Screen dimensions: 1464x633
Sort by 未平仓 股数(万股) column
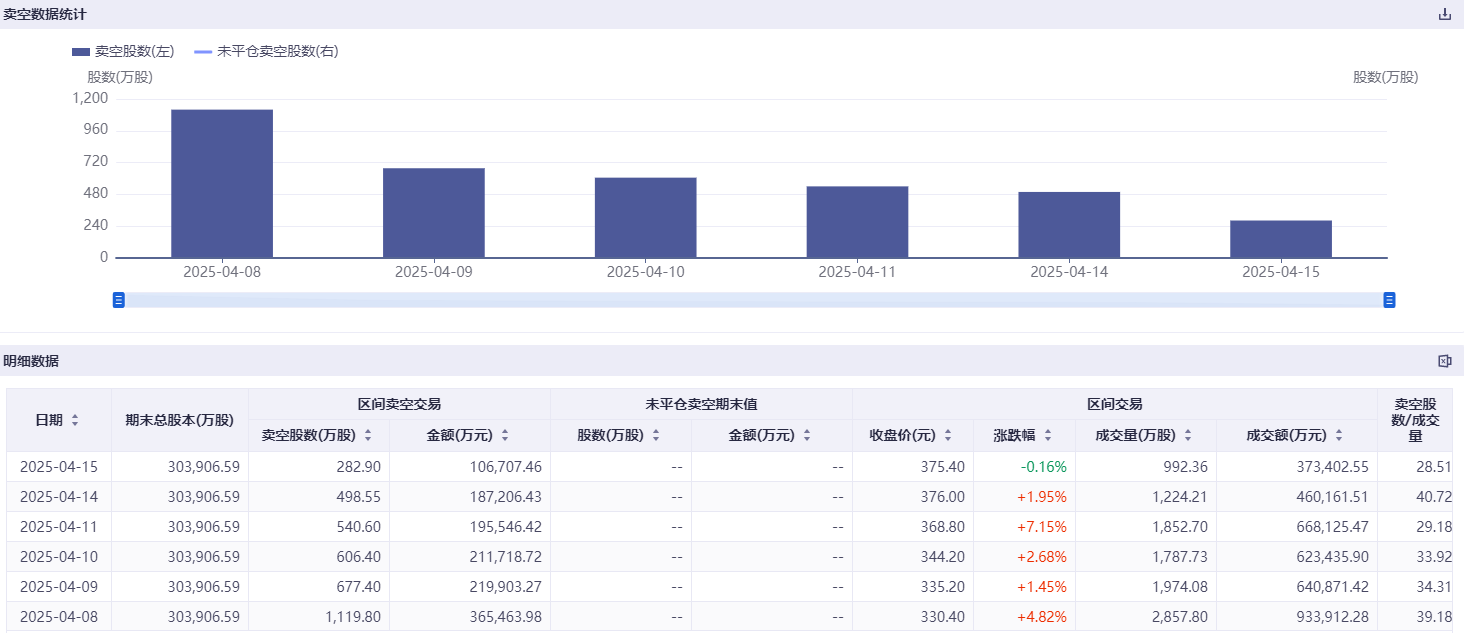(x=656, y=436)
